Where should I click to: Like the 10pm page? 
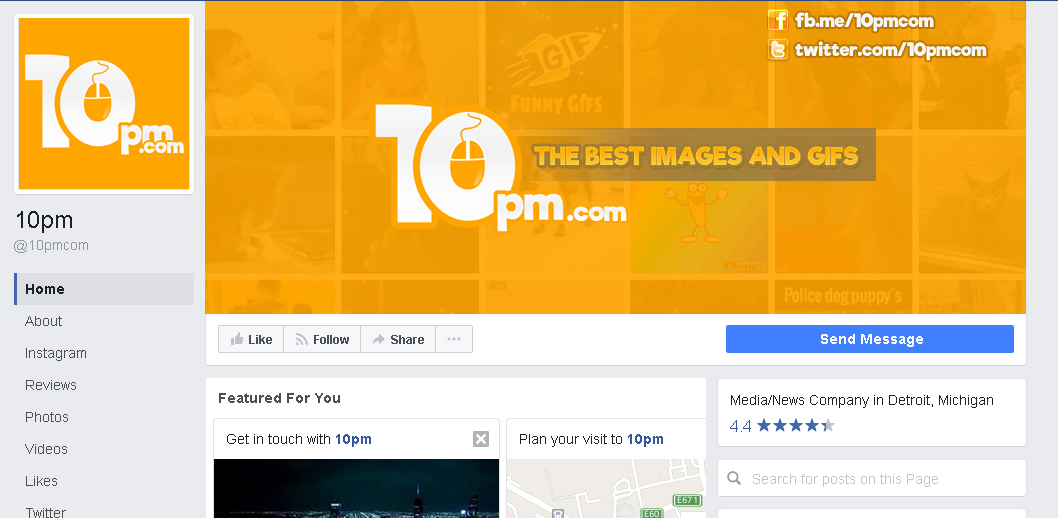tap(251, 339)
